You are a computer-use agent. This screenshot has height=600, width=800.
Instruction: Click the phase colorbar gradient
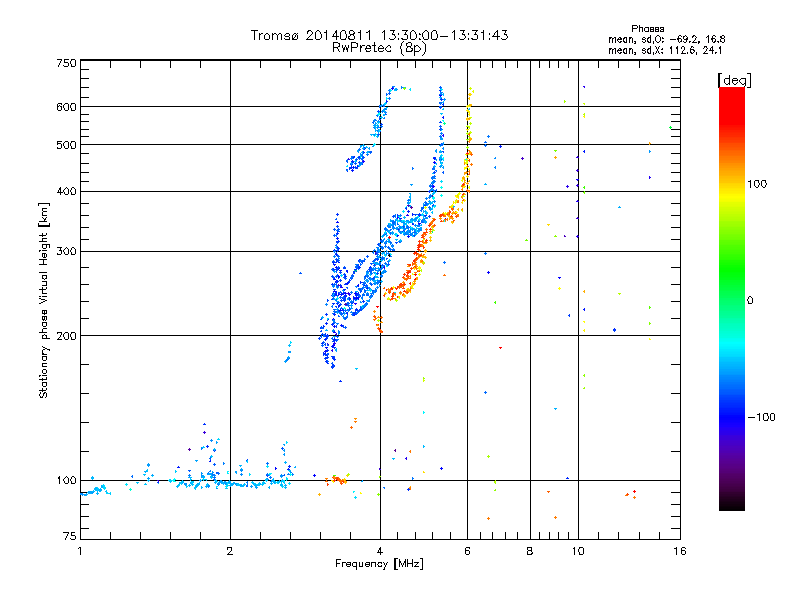coord(732,299)
